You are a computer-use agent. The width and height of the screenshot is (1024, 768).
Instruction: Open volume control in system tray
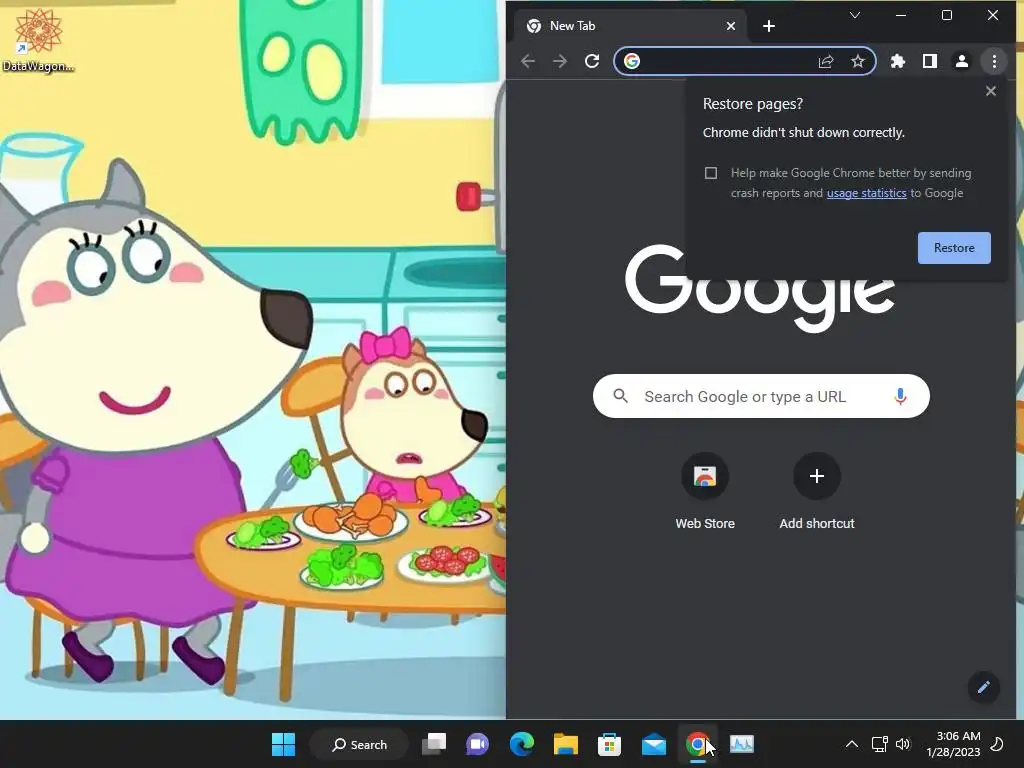pos(903,744)
